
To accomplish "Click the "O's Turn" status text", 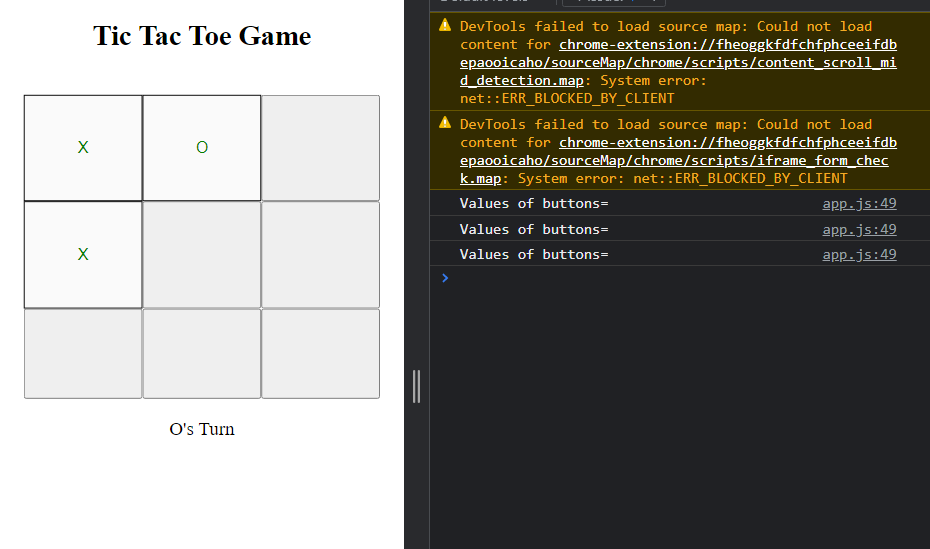I will coord(202,429).
